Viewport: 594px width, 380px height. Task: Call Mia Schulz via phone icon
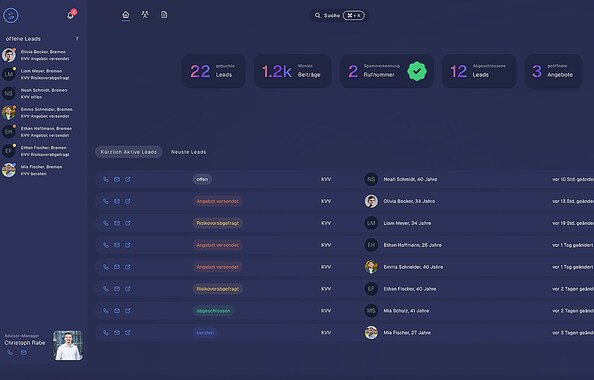click(106, 311)
